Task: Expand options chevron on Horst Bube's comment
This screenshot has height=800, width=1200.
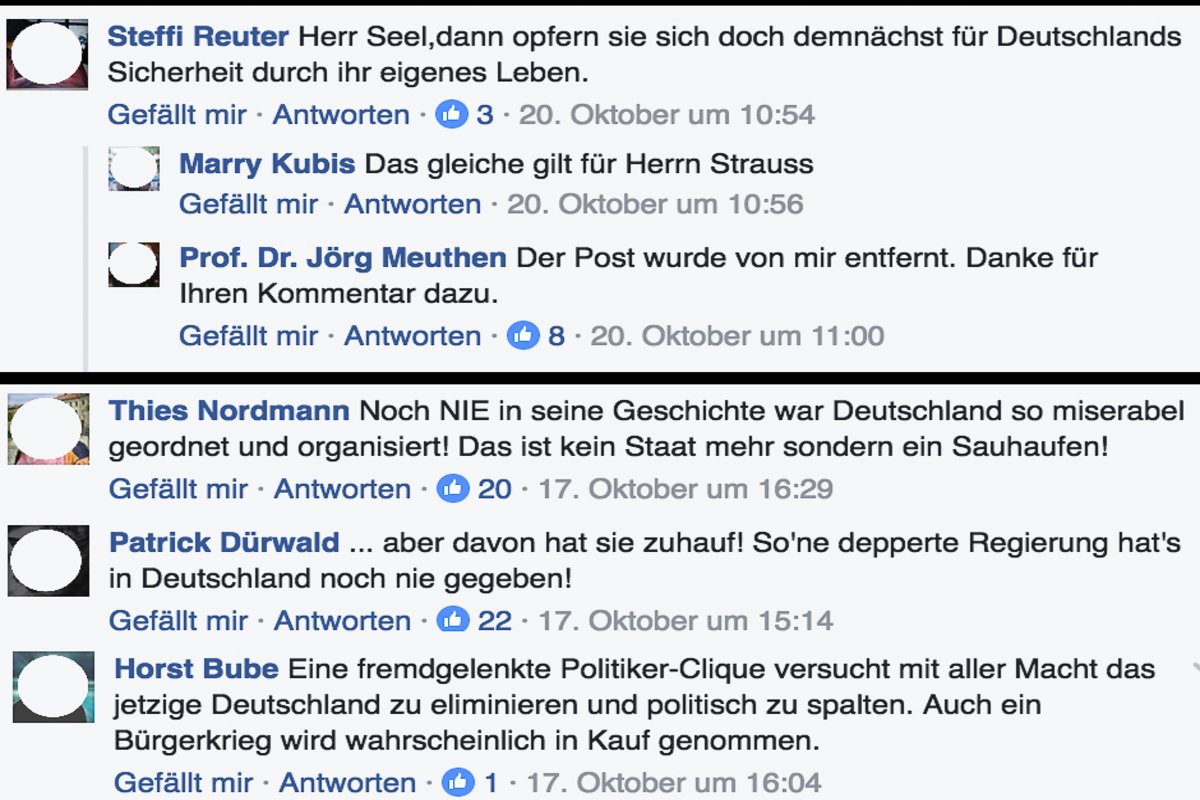Action: click(x=1194, y=667)
